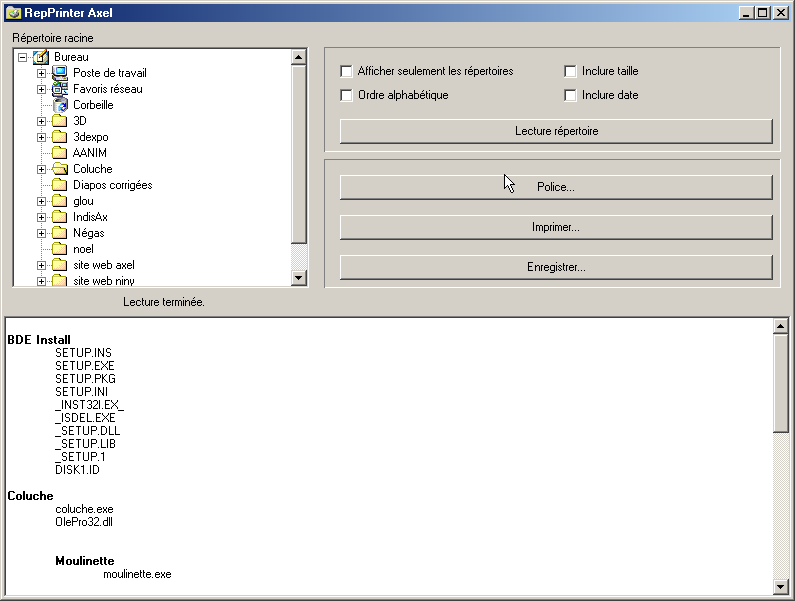Click OlePro32.dll in the listing

[x=84, y=522]
